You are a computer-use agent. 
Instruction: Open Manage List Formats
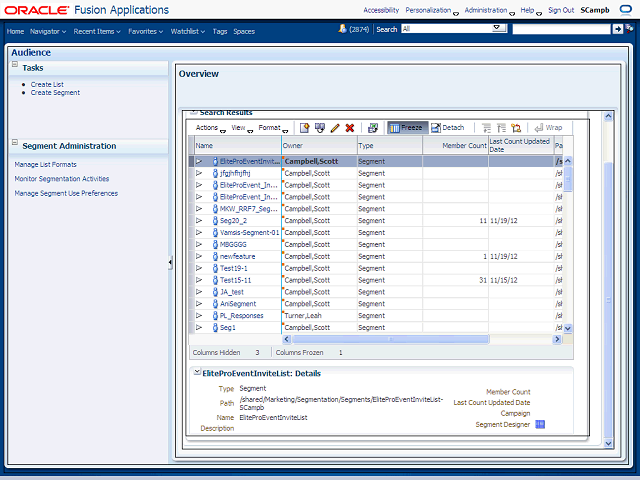tap(45, 164)
